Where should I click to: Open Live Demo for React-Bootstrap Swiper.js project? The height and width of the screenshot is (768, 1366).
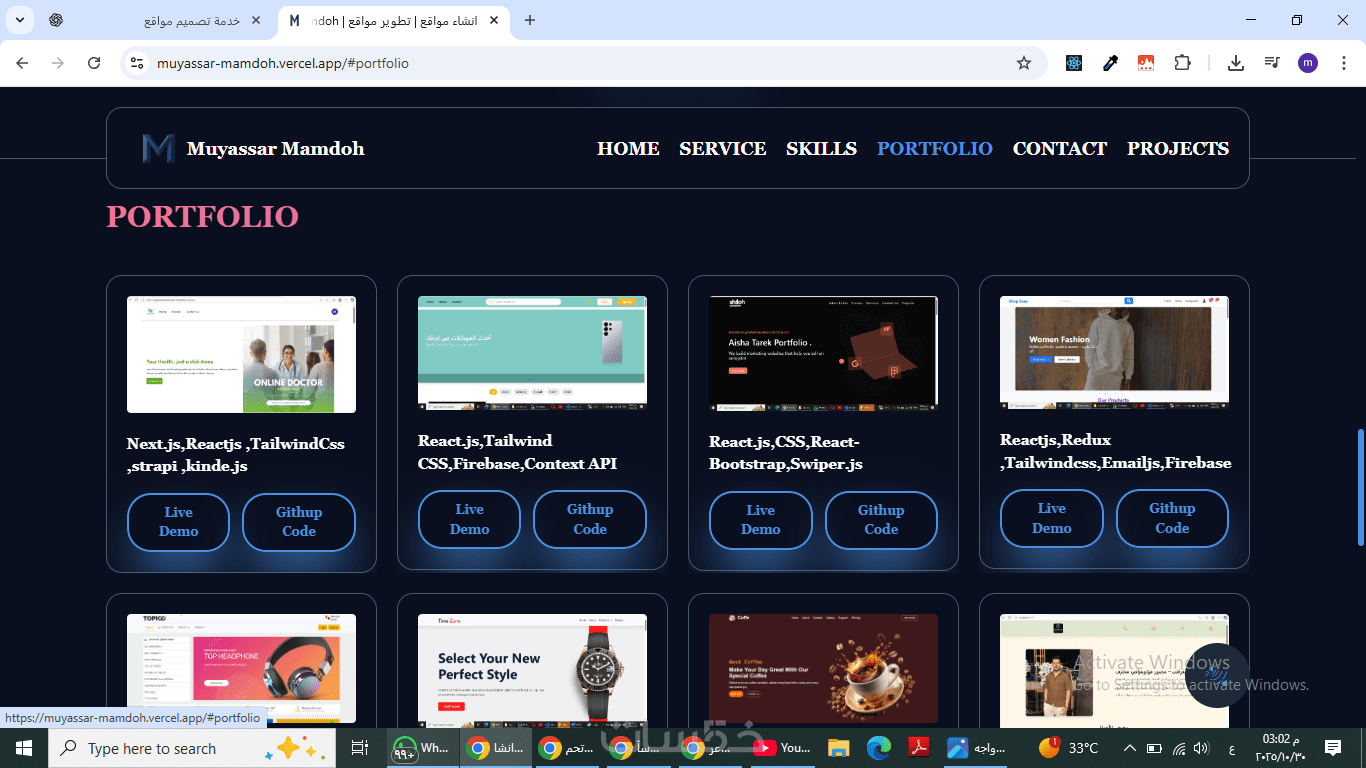760,520
